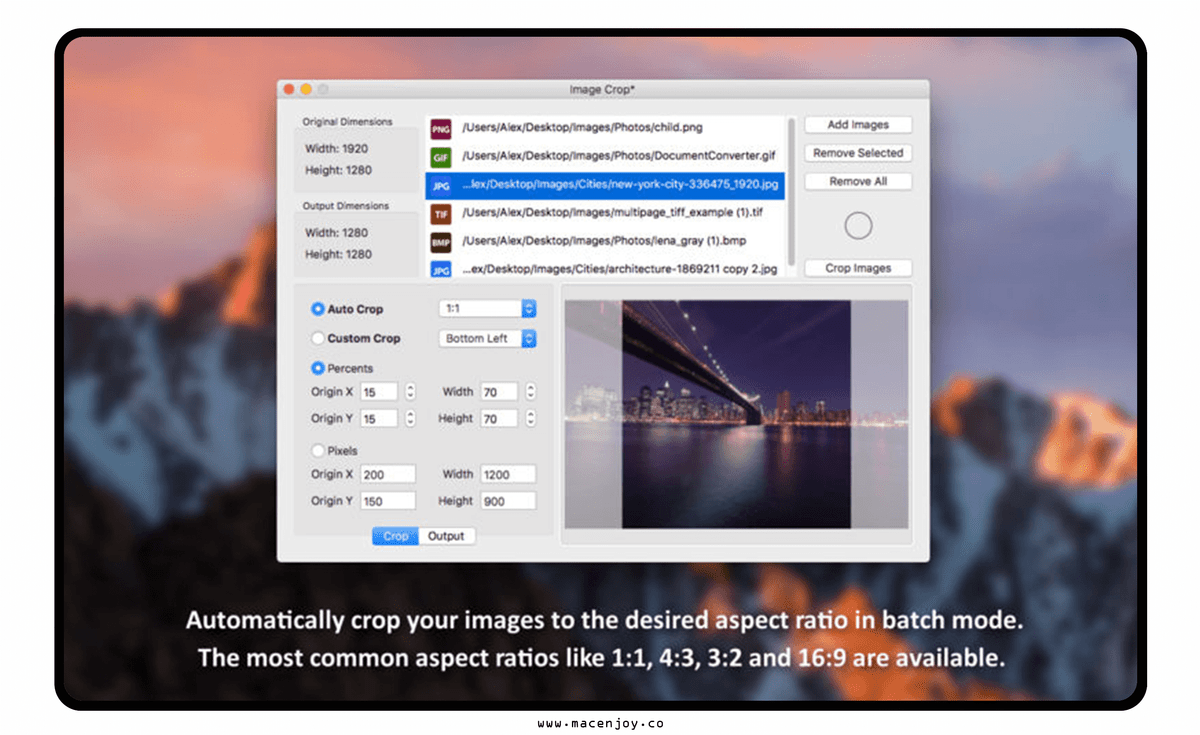Select the multipage_tiff_example (1).tif row
The image size is (1200, 735).
point(606,213)
